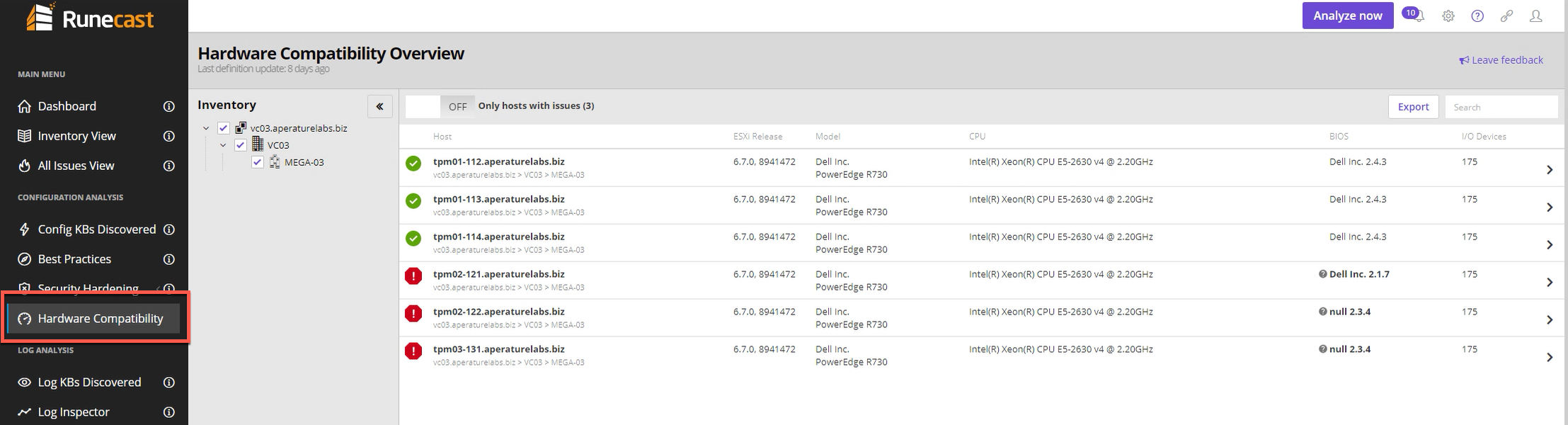Uncheck vc03.aperaturelabs.biz inventory checkbox
Viewport: 1568px width, 425px height.
click(223, 128)
